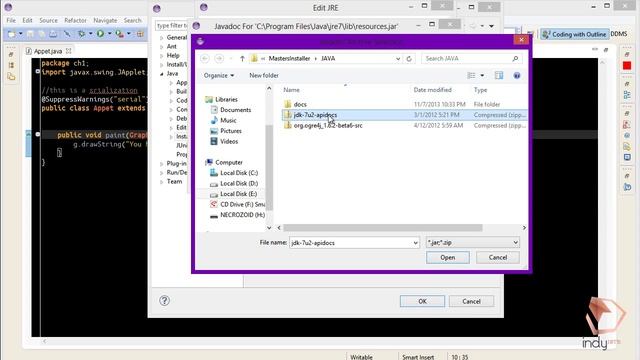Open the address bar history dropdown
Screen dimensions: 640x360
398,58
